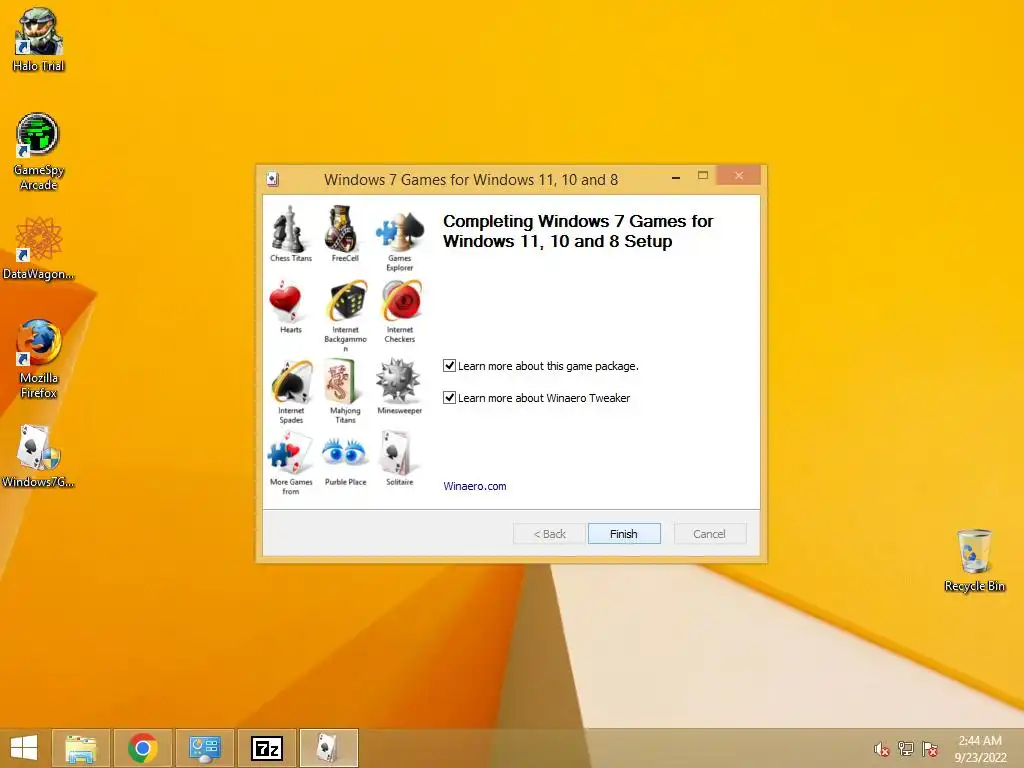Image resolution: width=1024 pixels, height=768 pixels.
Task: Select the Mozilla Firefox desktop shortcut
Action: coord(39,359)
